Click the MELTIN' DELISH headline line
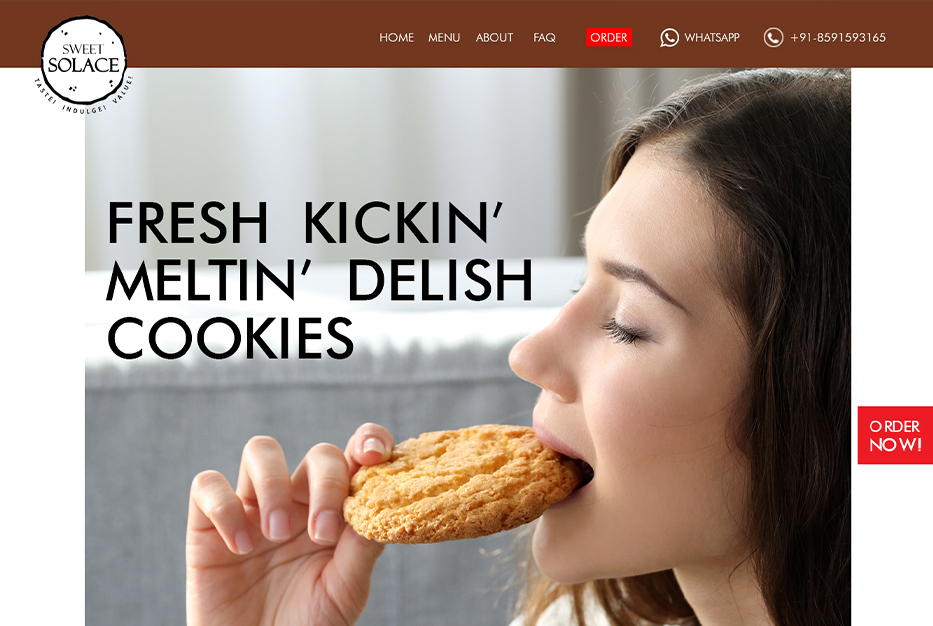 320,280
